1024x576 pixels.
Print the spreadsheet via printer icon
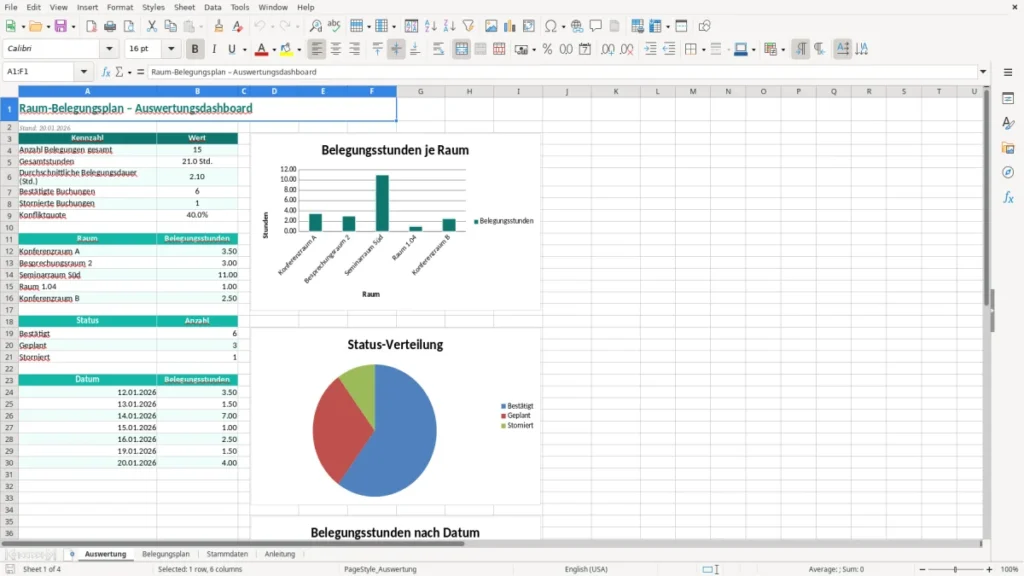[110, 26]
